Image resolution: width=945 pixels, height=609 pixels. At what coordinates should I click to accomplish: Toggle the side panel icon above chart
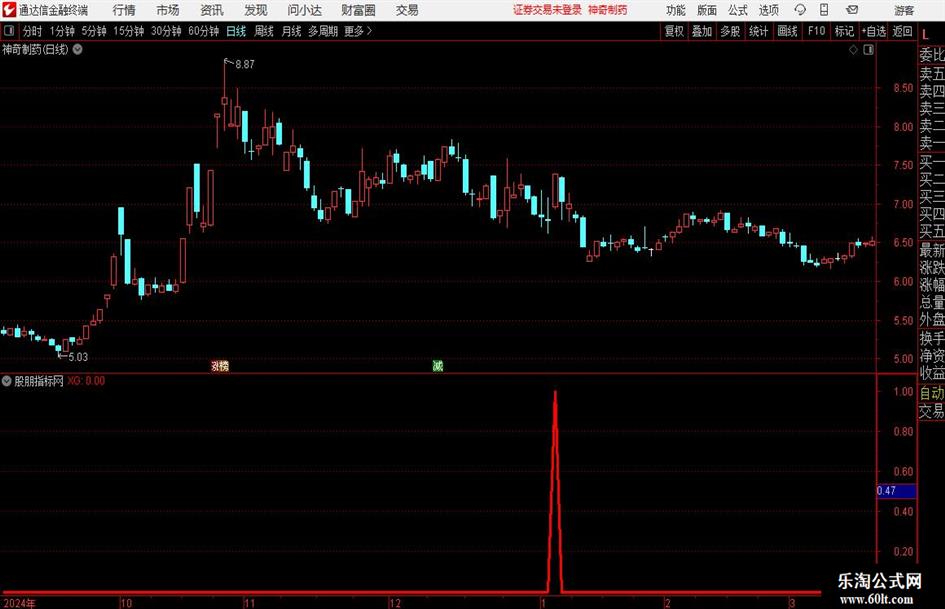868,50
